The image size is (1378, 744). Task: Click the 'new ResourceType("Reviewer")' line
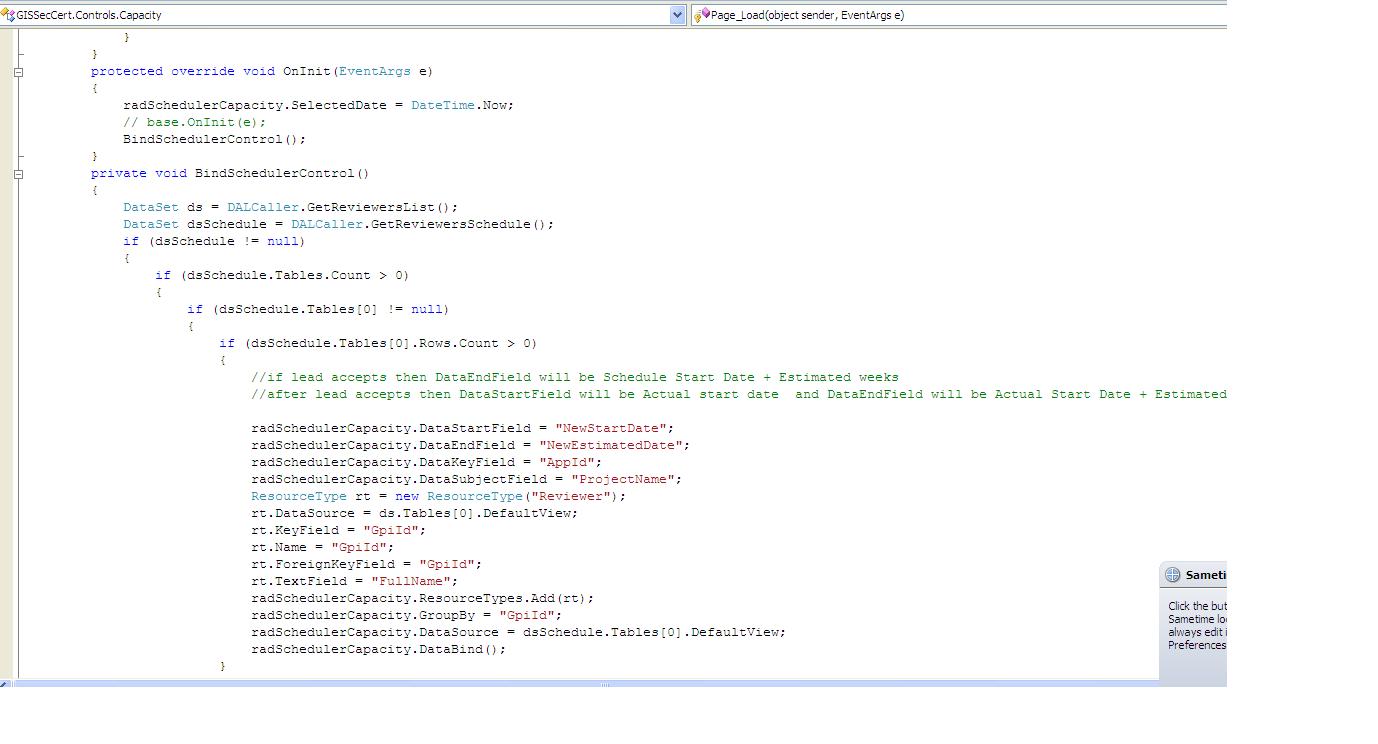439,496
